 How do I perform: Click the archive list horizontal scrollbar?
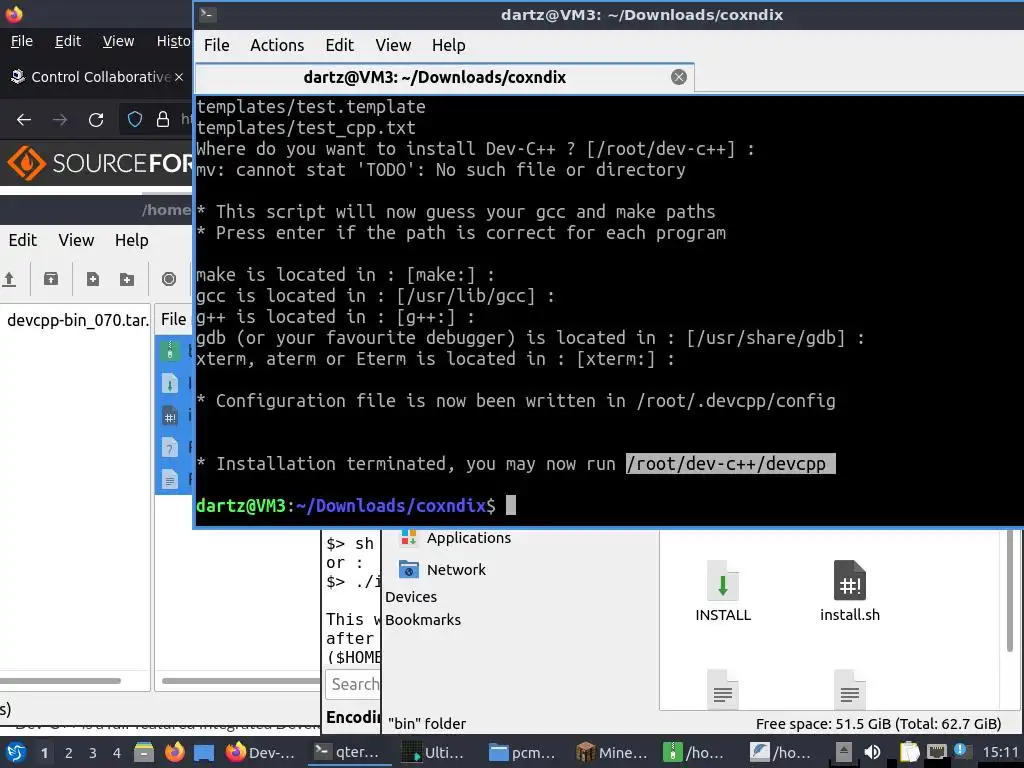click(240, 681)
